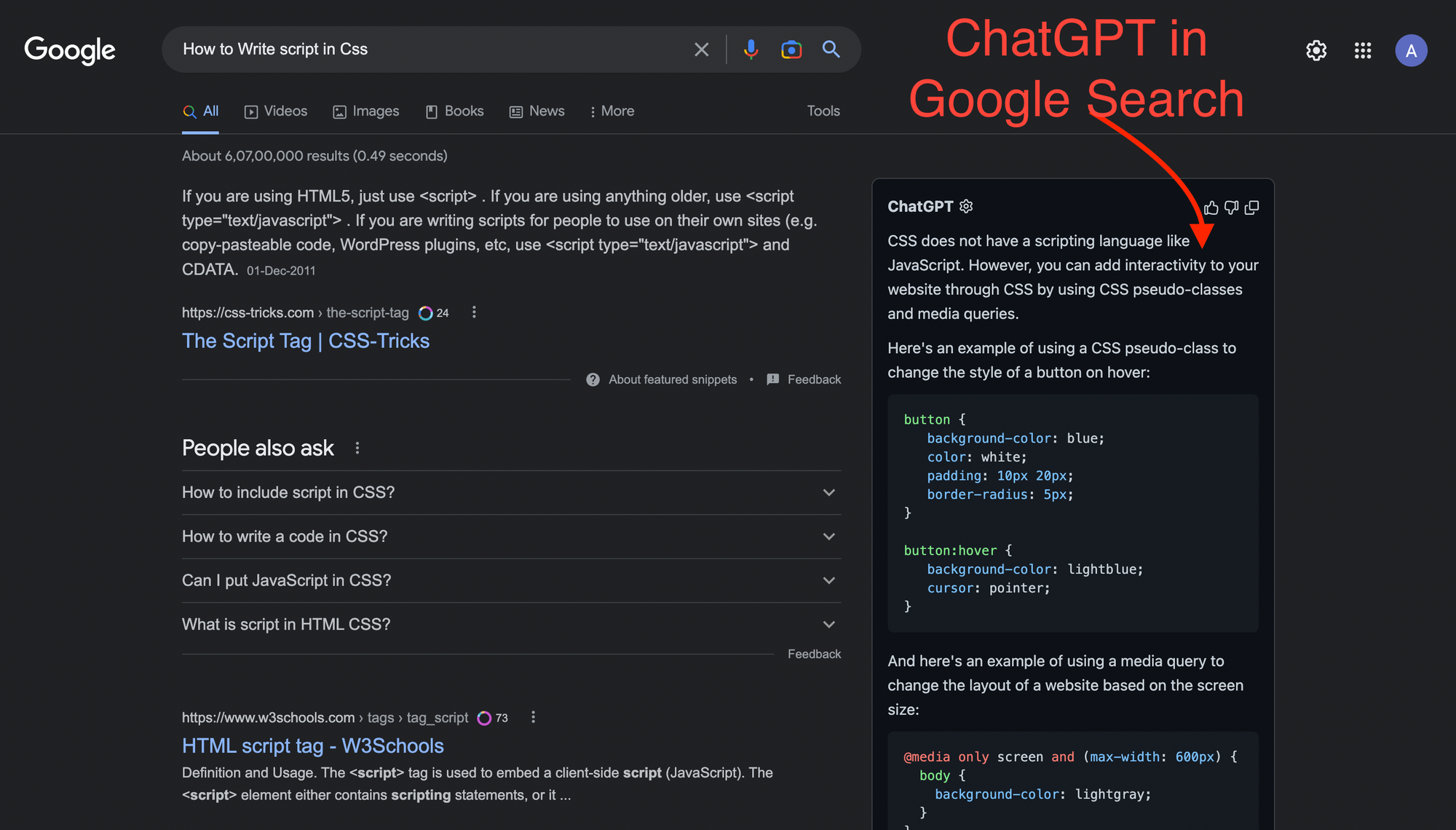Image resolution: width=1456 pixels, height=830 pixels.
Task: Submit search with magnifier icon
Action: click(831, 49)
